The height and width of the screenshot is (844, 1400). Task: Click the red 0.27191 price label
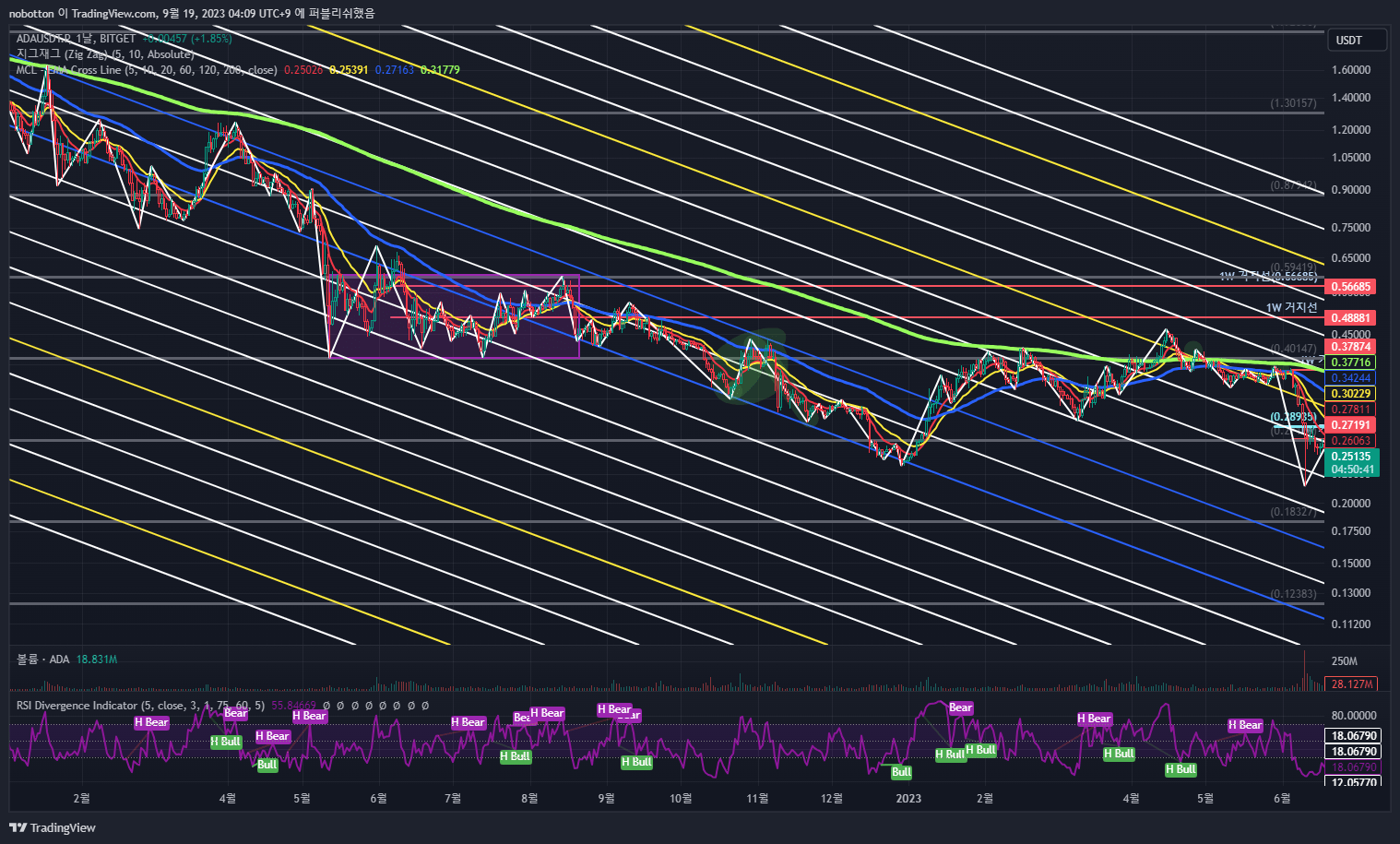(x=1350, y=425)
